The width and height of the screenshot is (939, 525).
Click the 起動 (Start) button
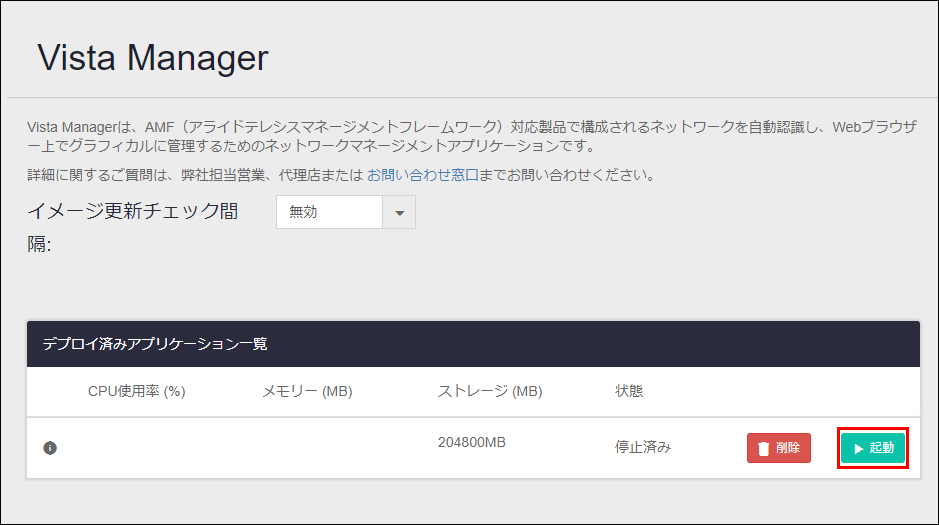pyautogui.click(x=873, y=448)
